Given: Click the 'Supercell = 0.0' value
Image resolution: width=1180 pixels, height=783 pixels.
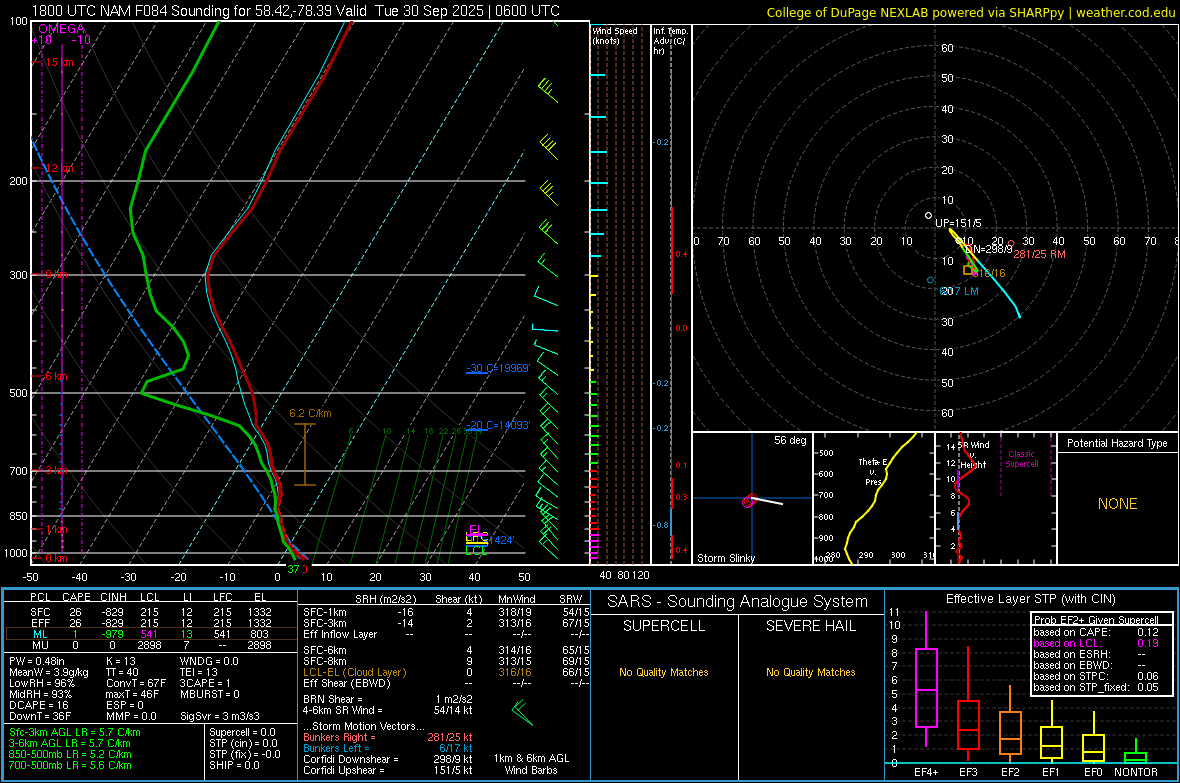Looking at the screenshot, I should (x=242, y=733).
